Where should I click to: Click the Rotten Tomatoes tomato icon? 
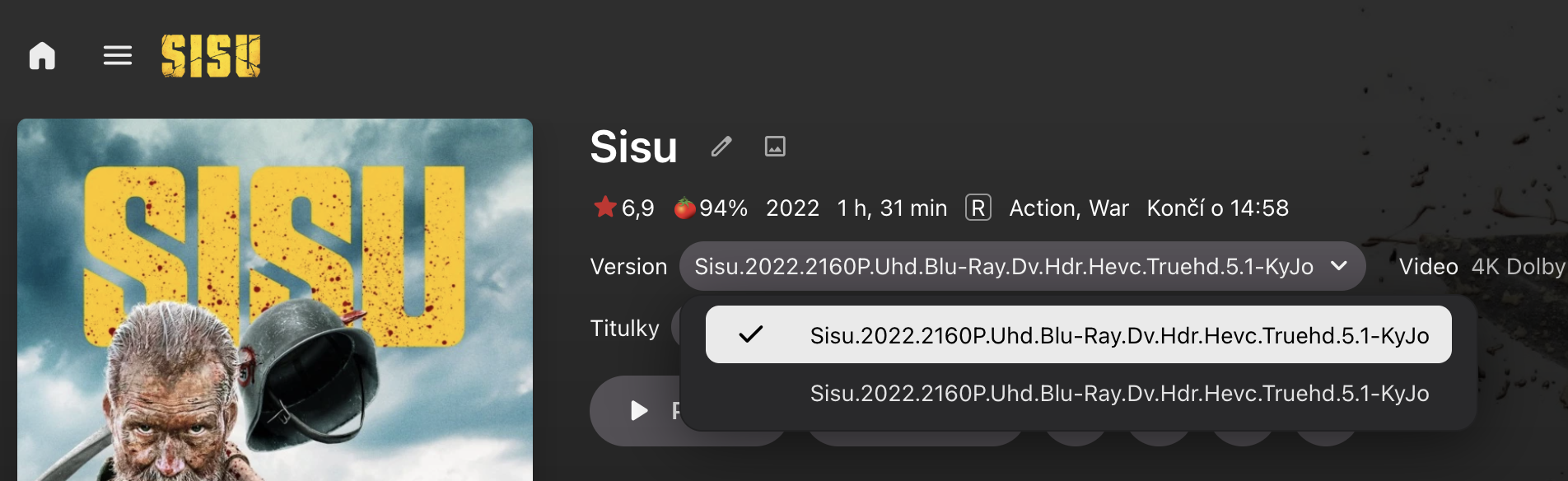coord(684,208)
